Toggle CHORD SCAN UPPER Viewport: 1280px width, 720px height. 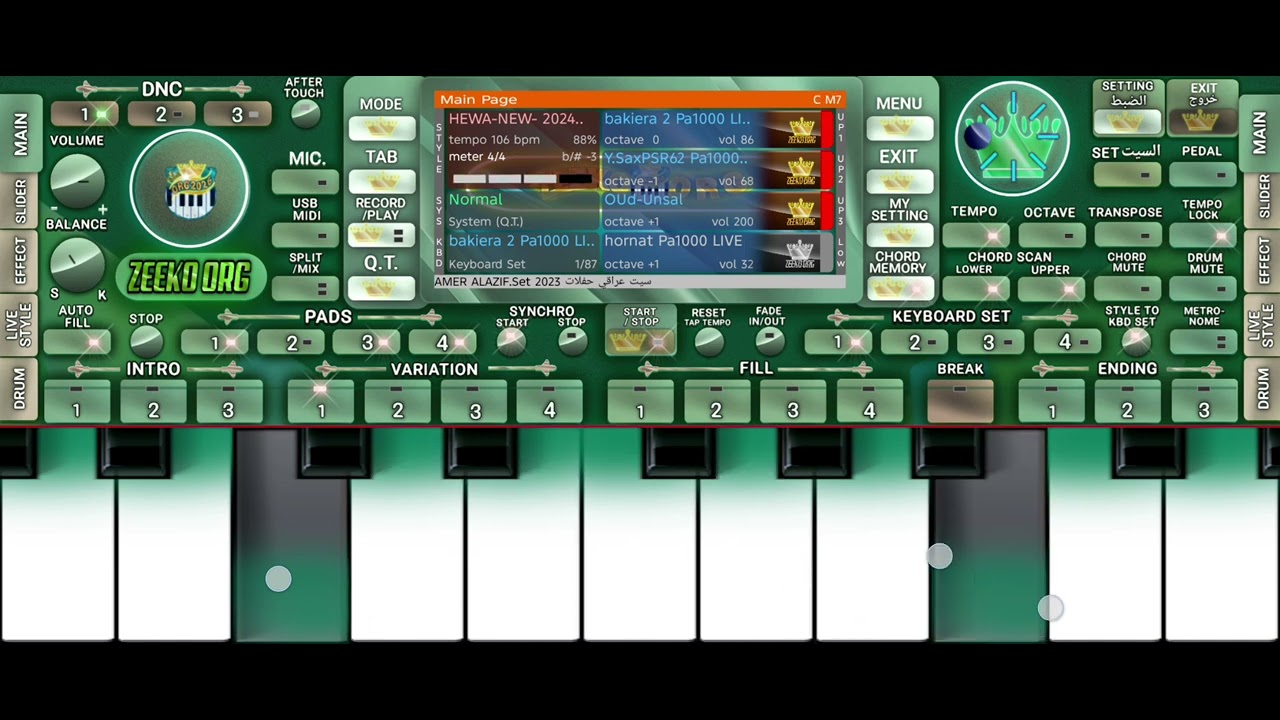1051,289
